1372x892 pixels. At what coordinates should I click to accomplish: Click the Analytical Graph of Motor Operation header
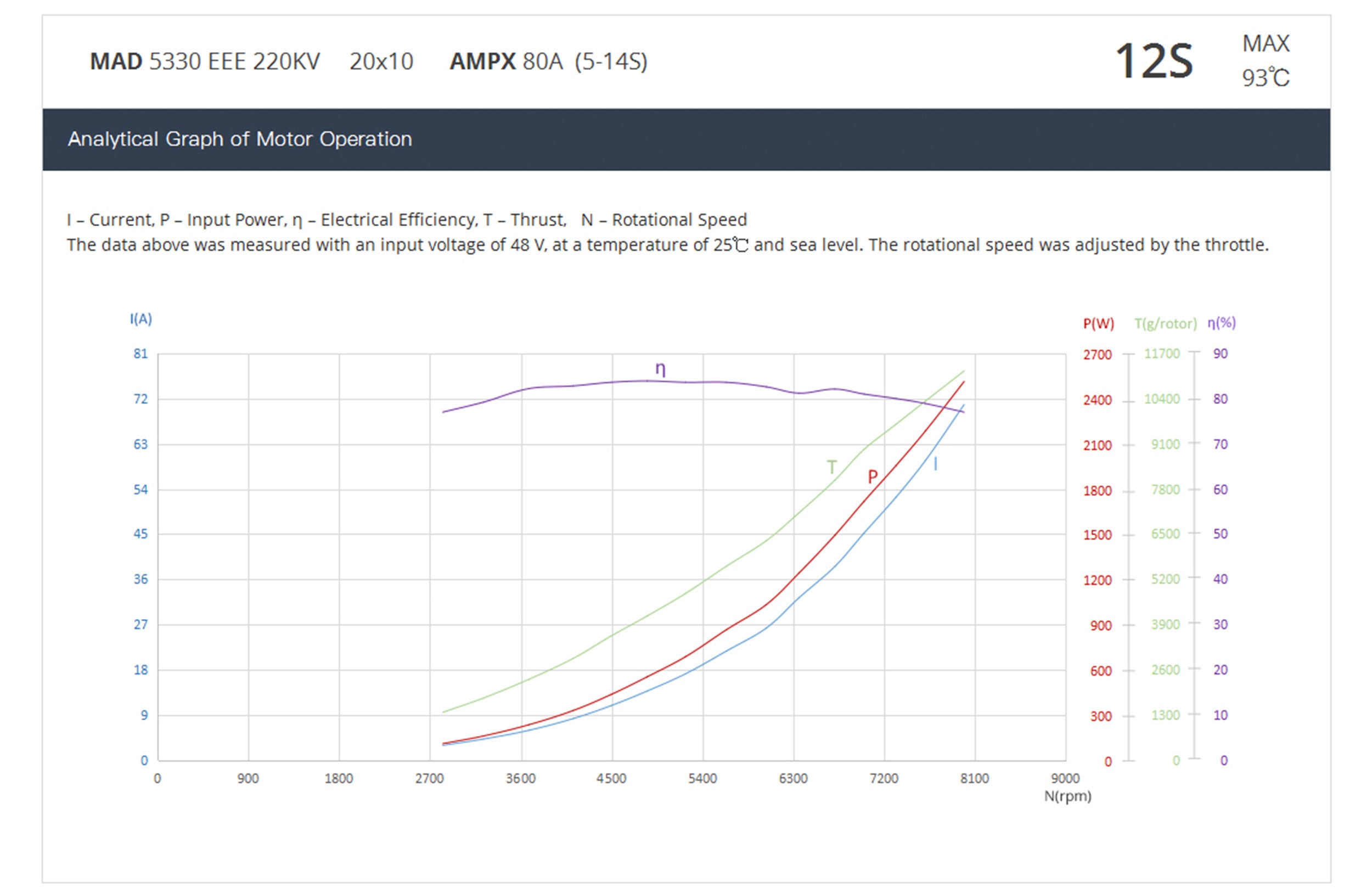[x=240, y=139]
